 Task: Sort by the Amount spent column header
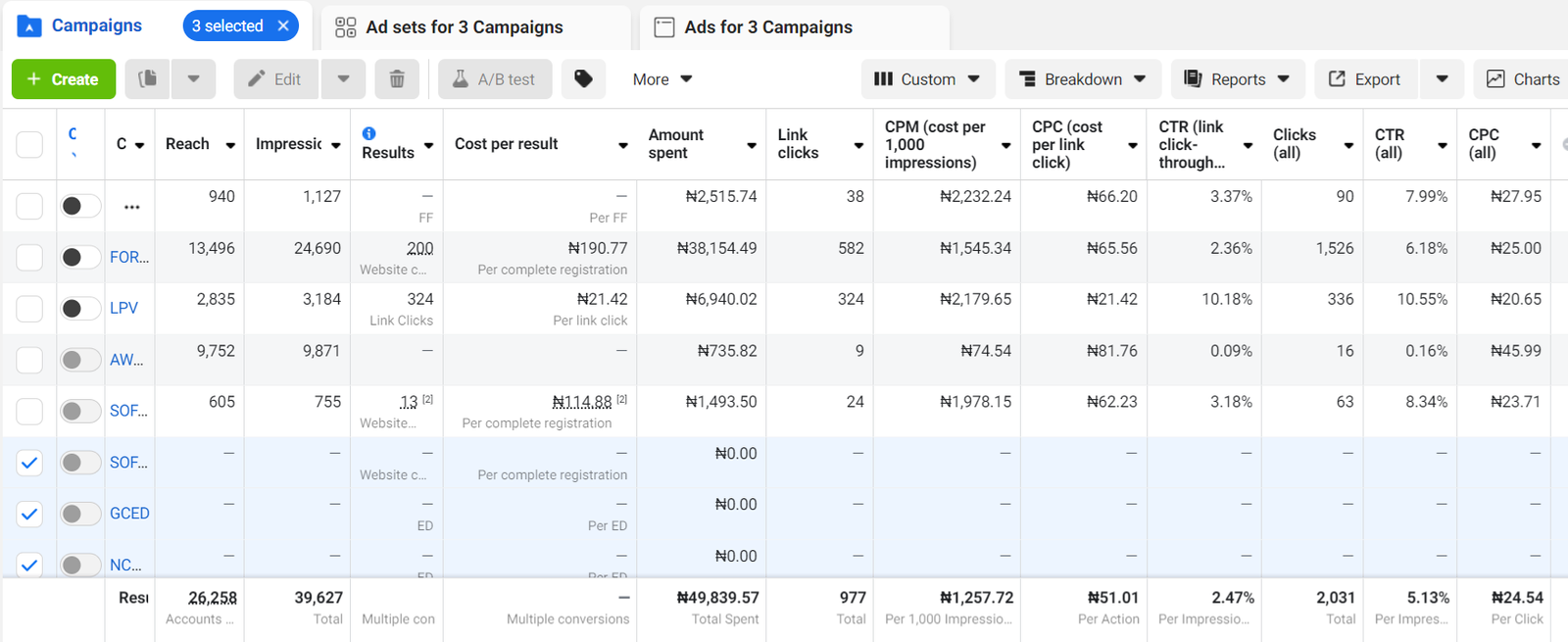675,144
